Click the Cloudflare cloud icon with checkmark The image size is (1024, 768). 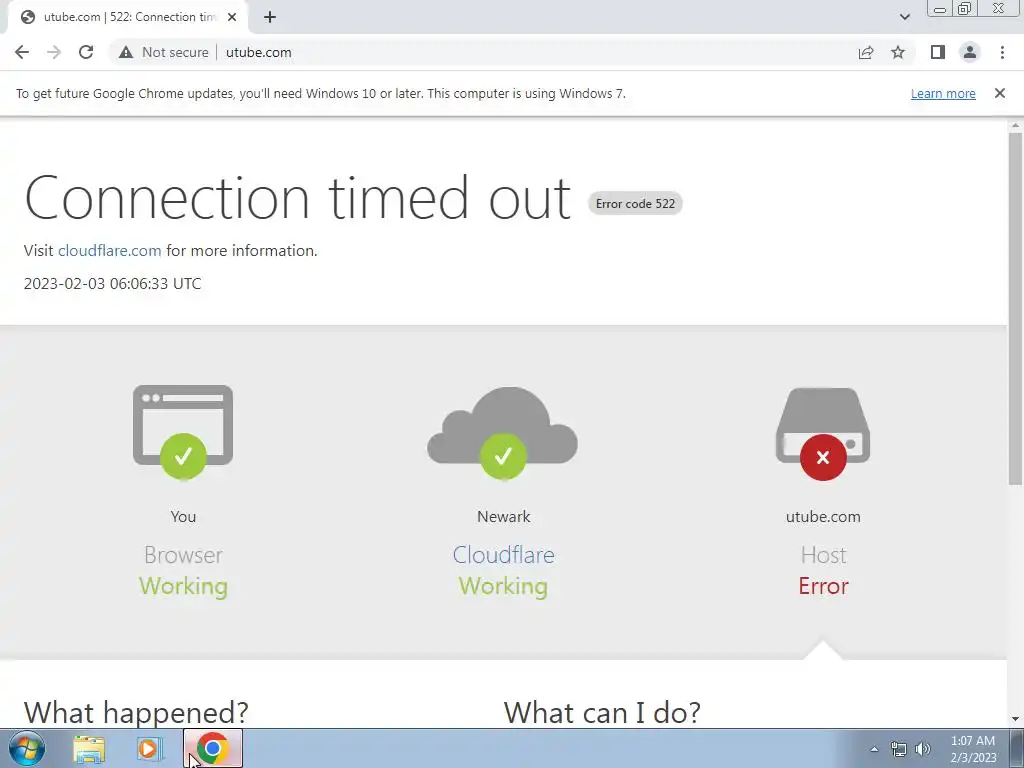coord(503,433)
